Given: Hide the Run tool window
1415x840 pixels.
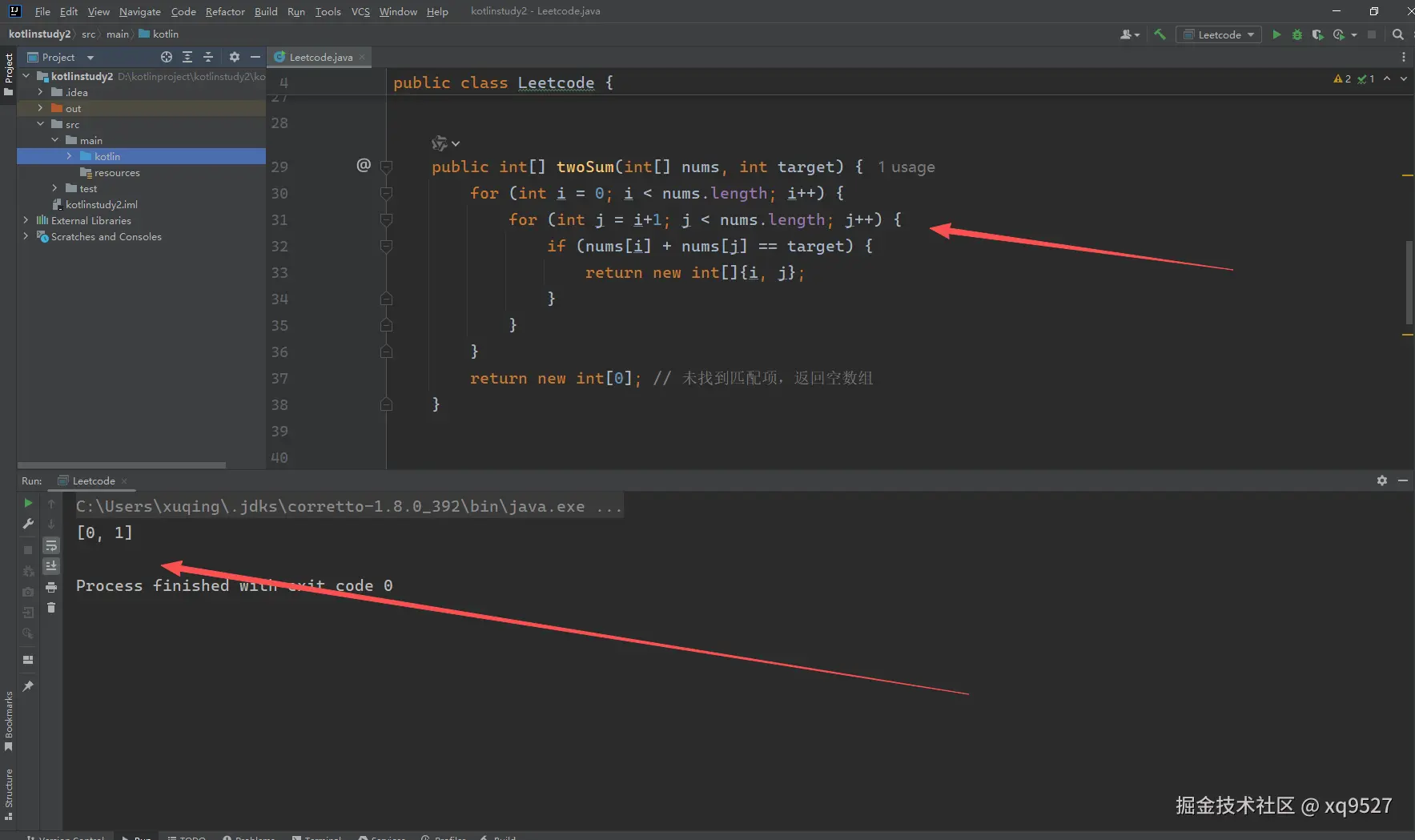Looking at the screenshot, I should coord(1403,480).
